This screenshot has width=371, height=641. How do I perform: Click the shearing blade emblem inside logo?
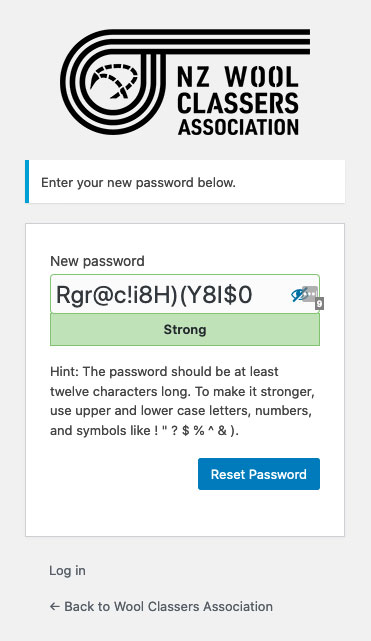tap(114, 81)
